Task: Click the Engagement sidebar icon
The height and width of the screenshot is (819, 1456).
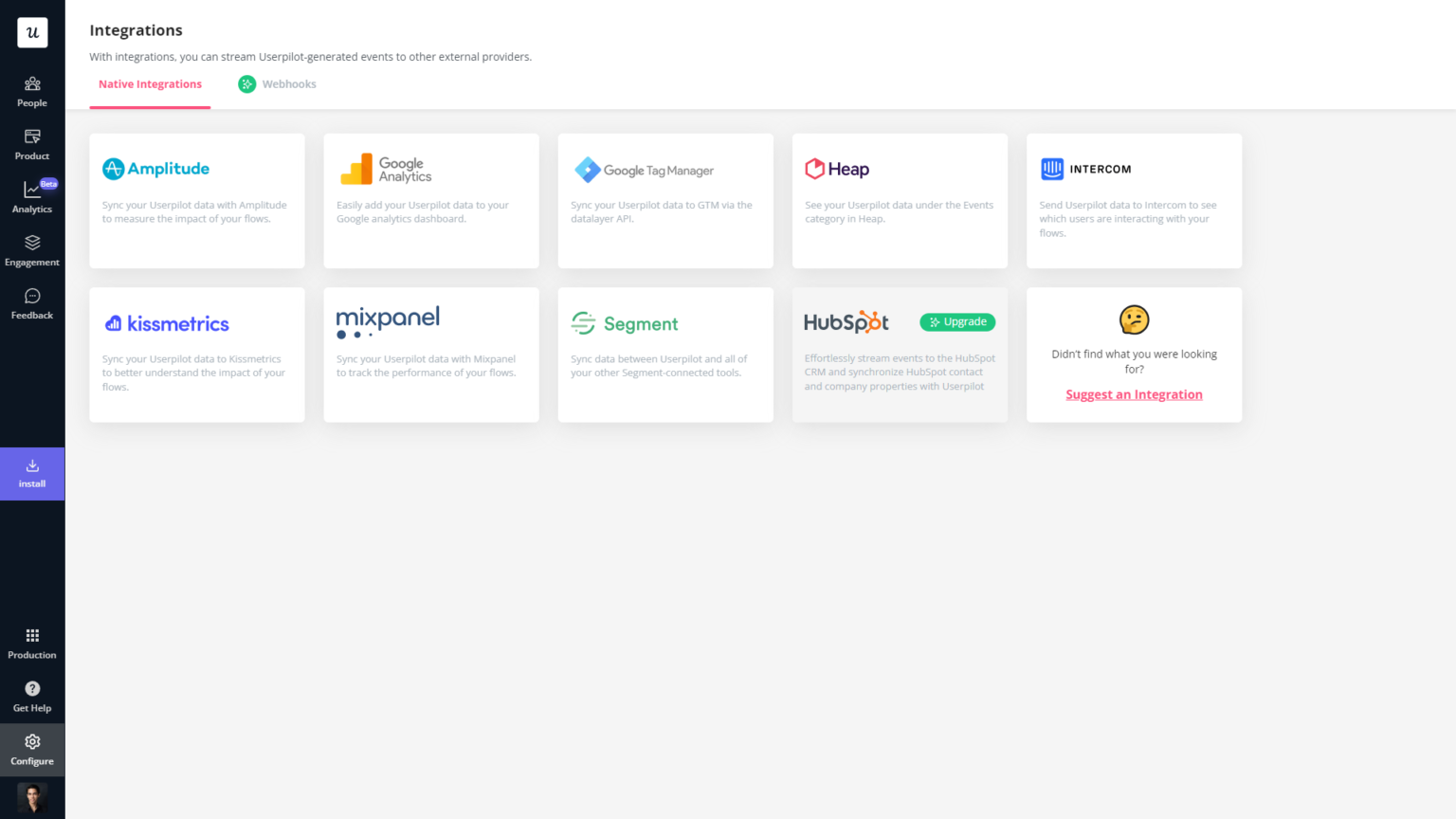Action: tap(32, 250)
